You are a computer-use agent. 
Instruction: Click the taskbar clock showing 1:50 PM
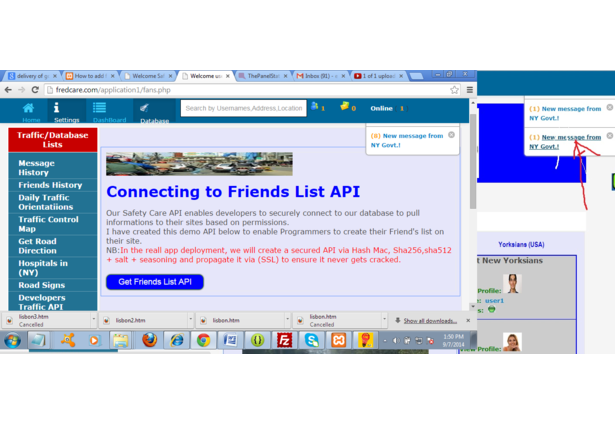point(453,340)
